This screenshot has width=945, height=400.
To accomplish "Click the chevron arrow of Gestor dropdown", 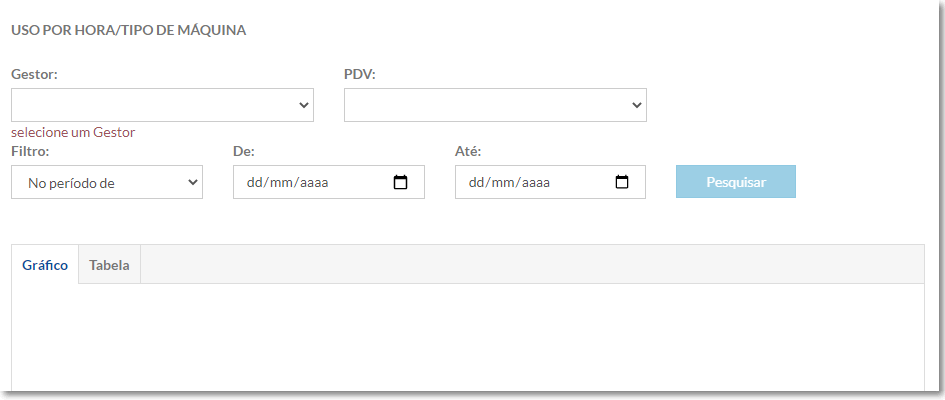I will [x=304, y=105].
